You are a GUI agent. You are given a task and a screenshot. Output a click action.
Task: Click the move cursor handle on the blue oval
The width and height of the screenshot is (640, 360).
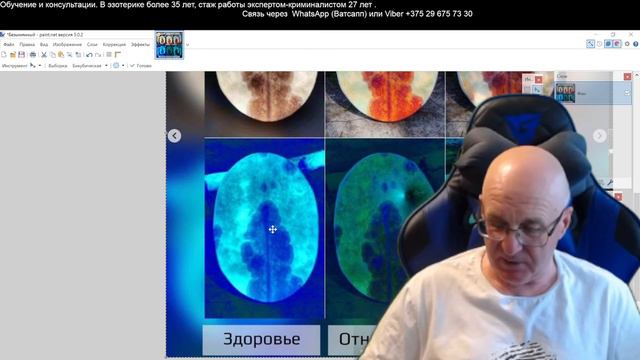(x=273, y=229)
